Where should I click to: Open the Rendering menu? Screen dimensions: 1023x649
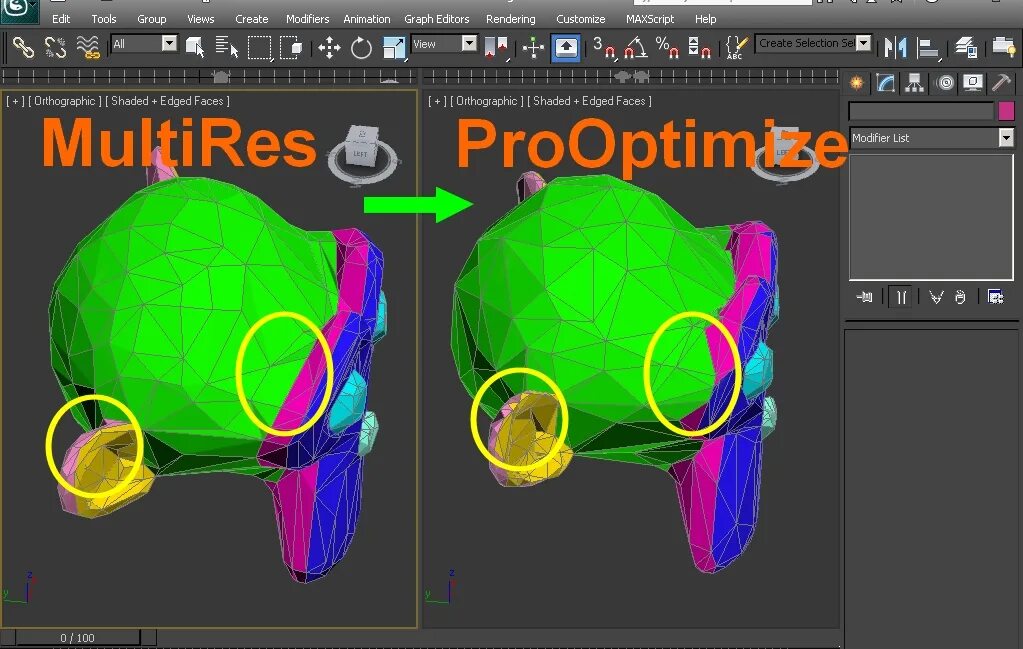pos(510,19)
